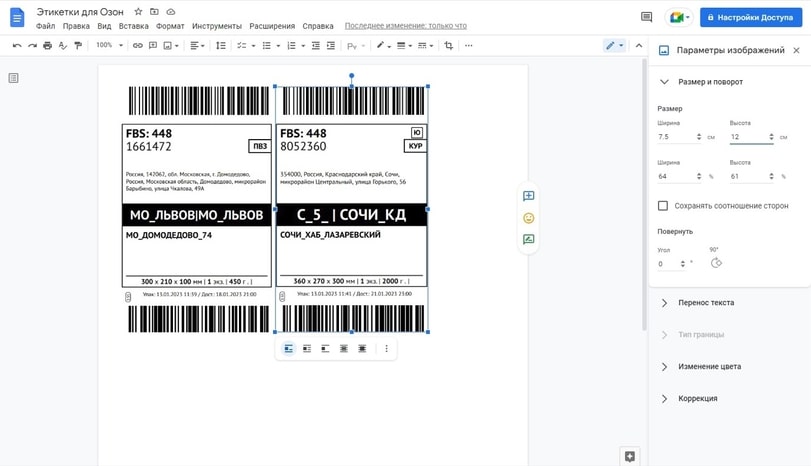Click the suggest edits side icon
The image size is (811, 466).
tap(528, 240)
